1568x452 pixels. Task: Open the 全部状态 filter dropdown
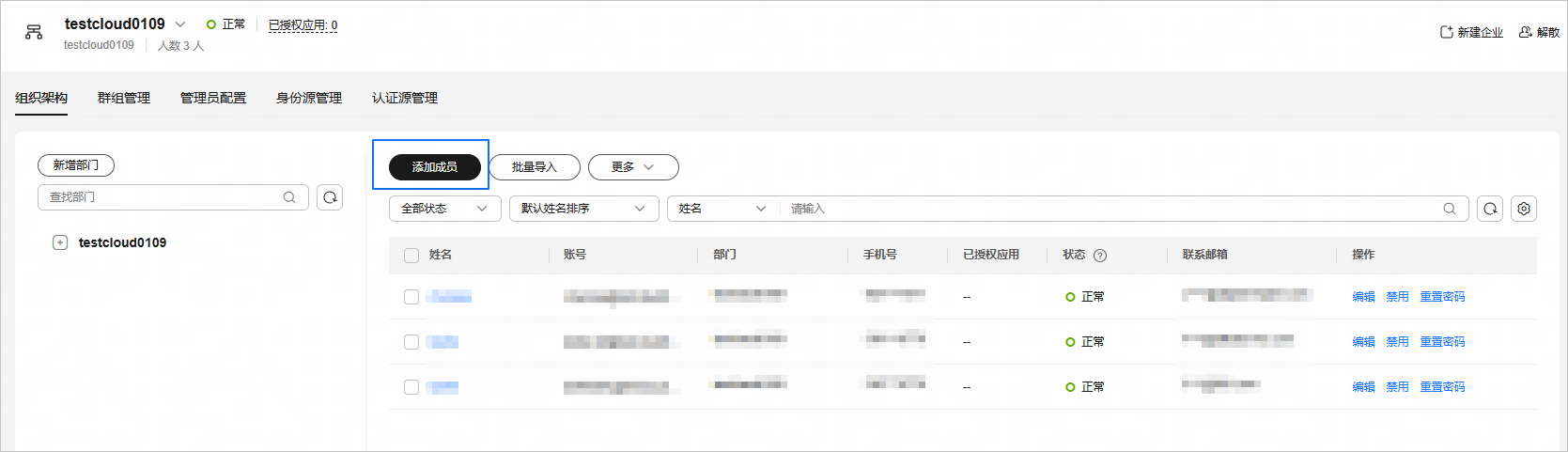tap(444, 209)
